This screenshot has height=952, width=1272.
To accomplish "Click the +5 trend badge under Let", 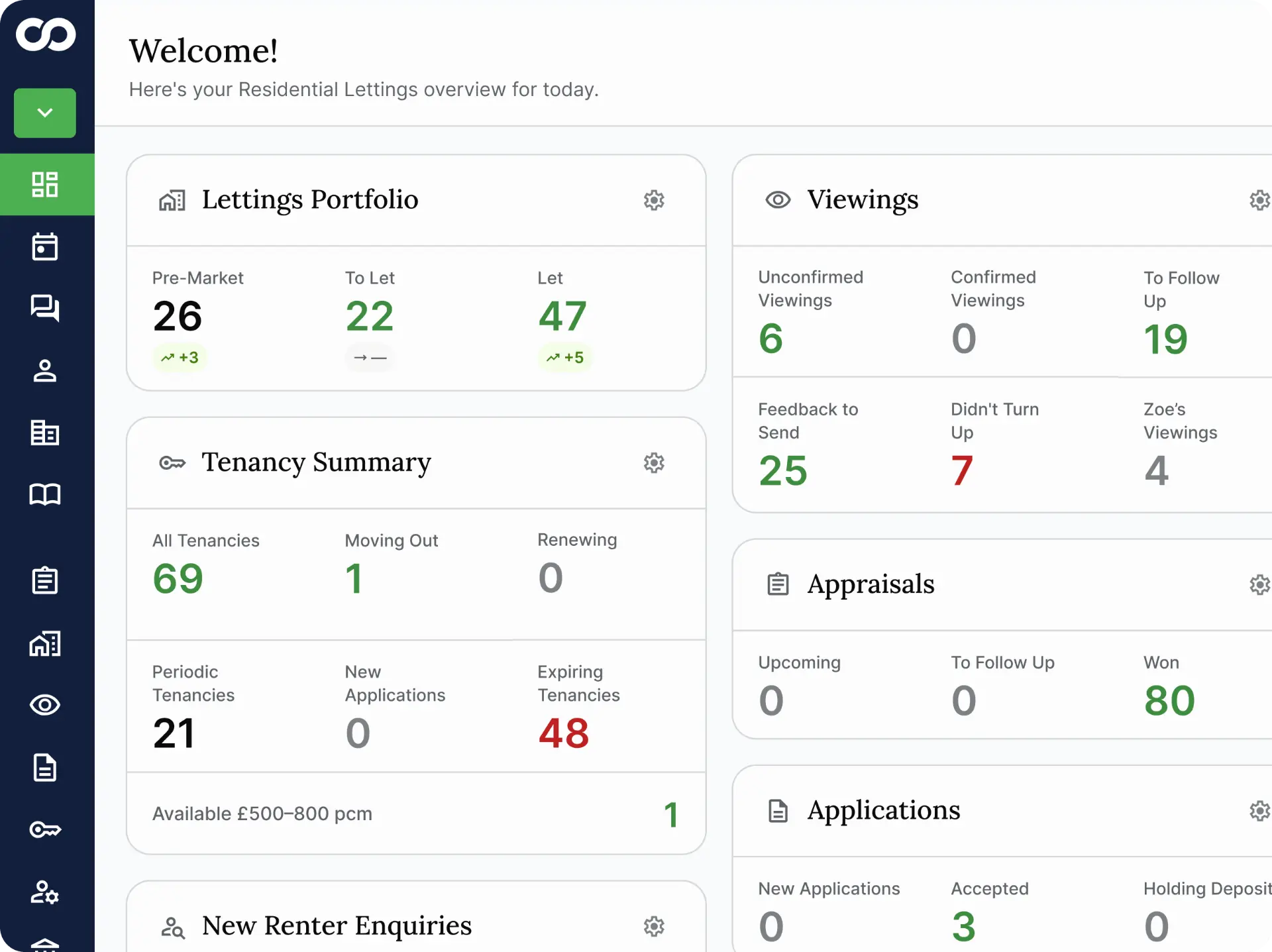I will 565,358.
